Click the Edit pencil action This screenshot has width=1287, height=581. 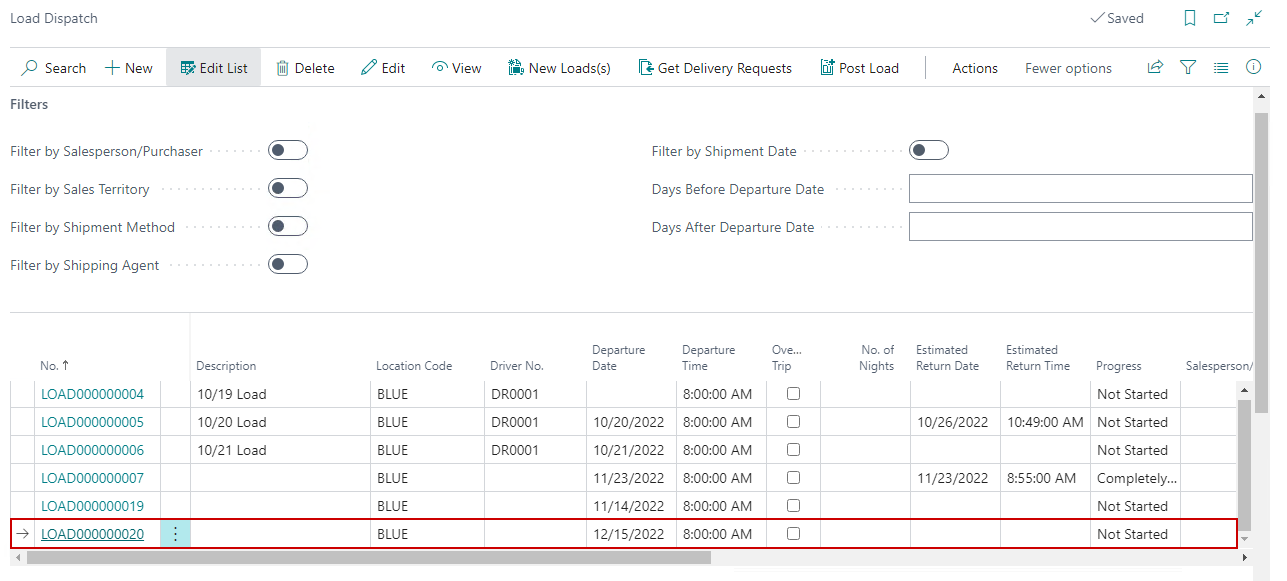coord(383,68)
